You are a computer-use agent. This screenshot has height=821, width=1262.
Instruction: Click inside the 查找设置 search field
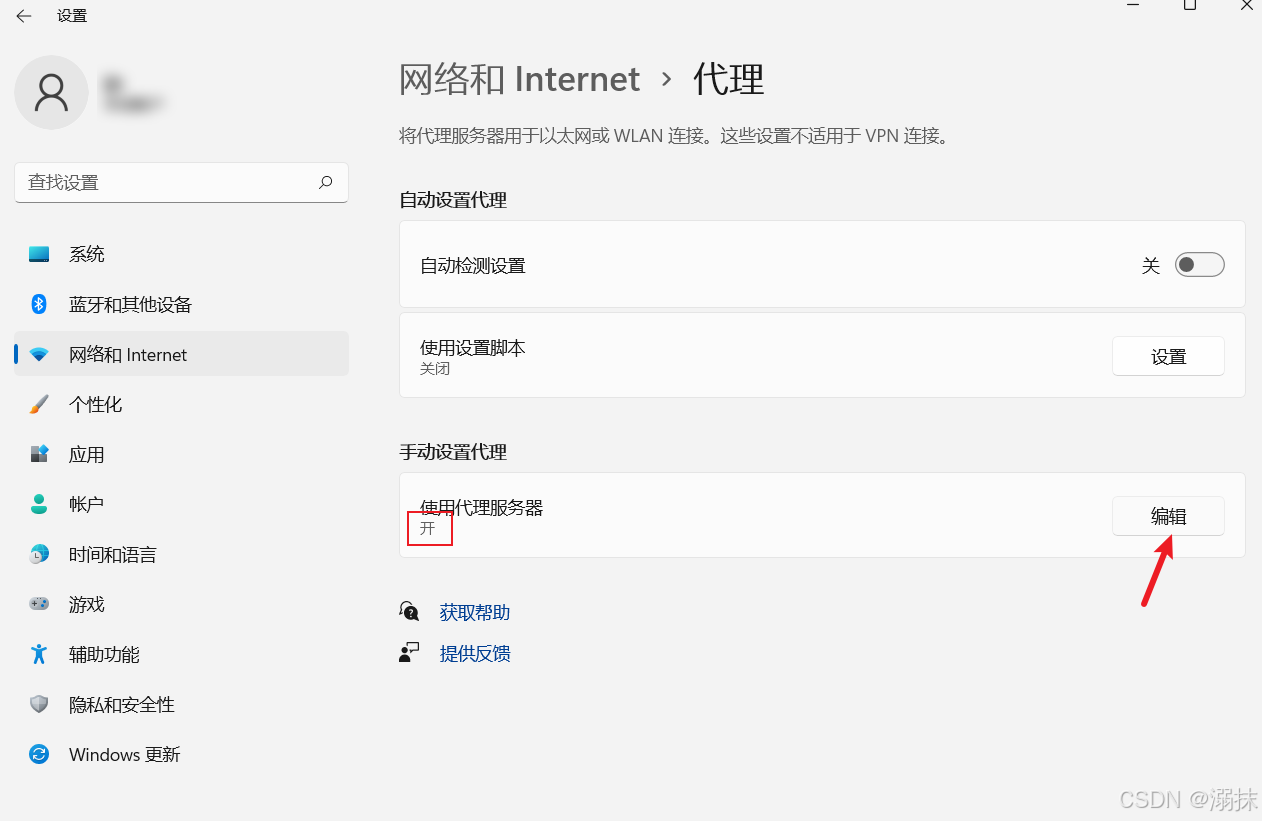[170, 182]
